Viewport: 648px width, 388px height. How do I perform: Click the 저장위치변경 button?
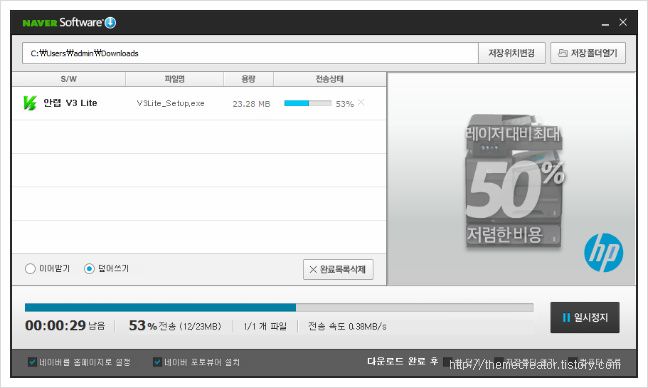click(512, 53)
